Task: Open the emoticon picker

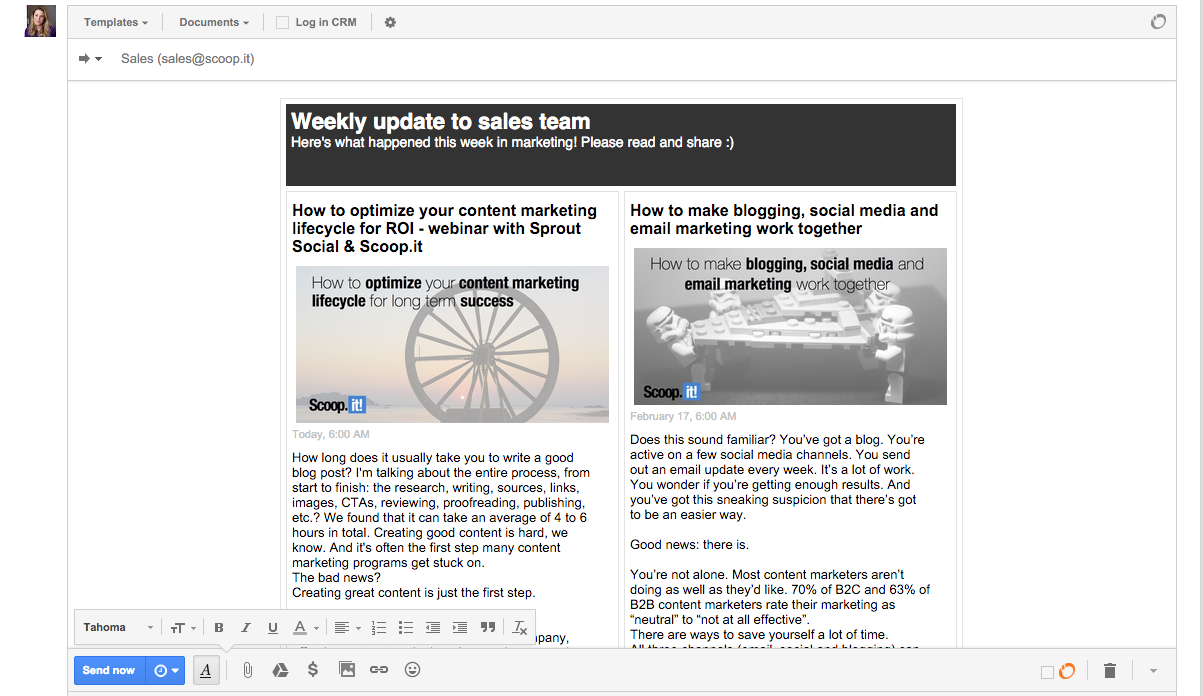Action: pos(412,670)
